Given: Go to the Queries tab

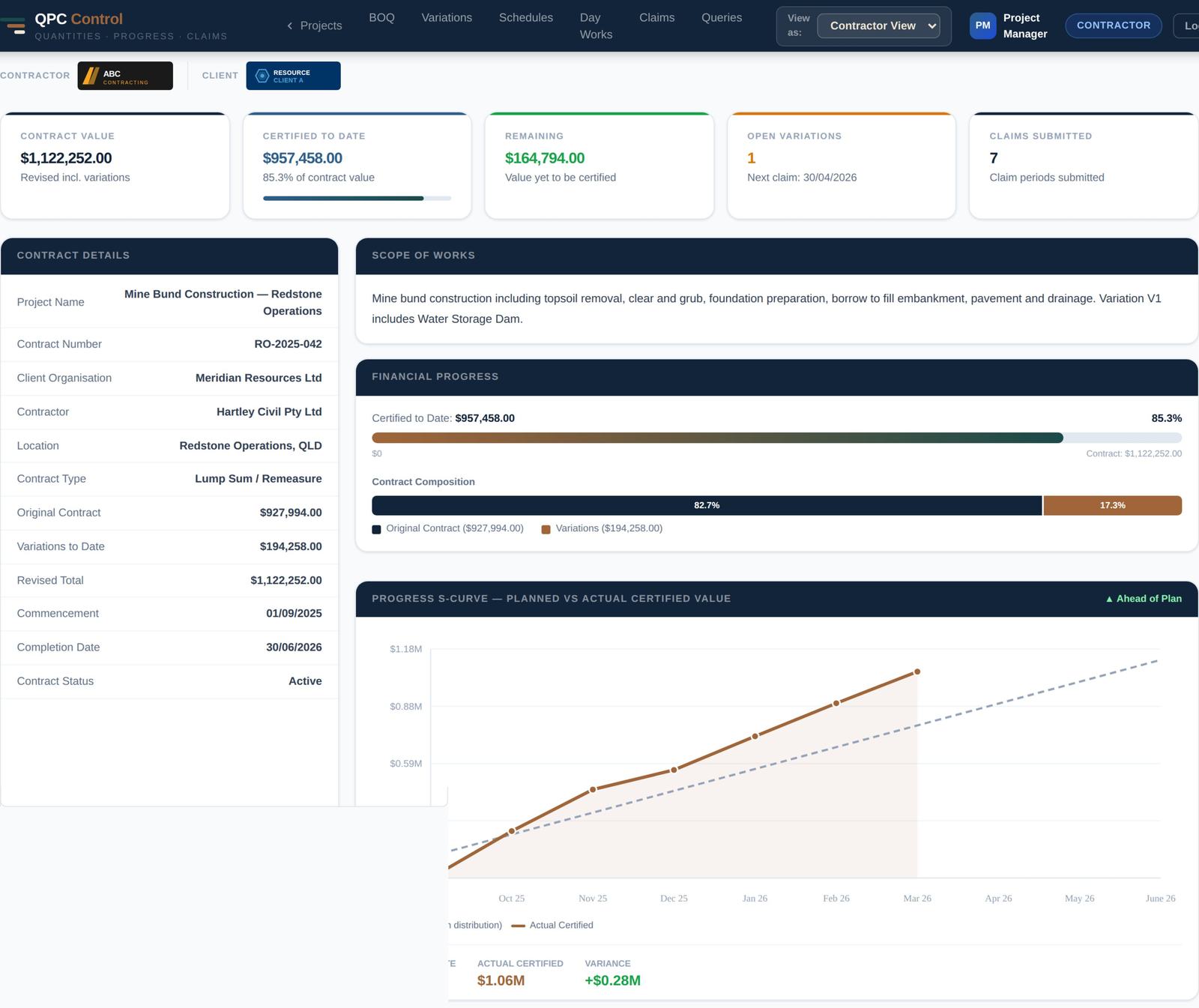Looking at the screenshot, I should pos(722,17).
